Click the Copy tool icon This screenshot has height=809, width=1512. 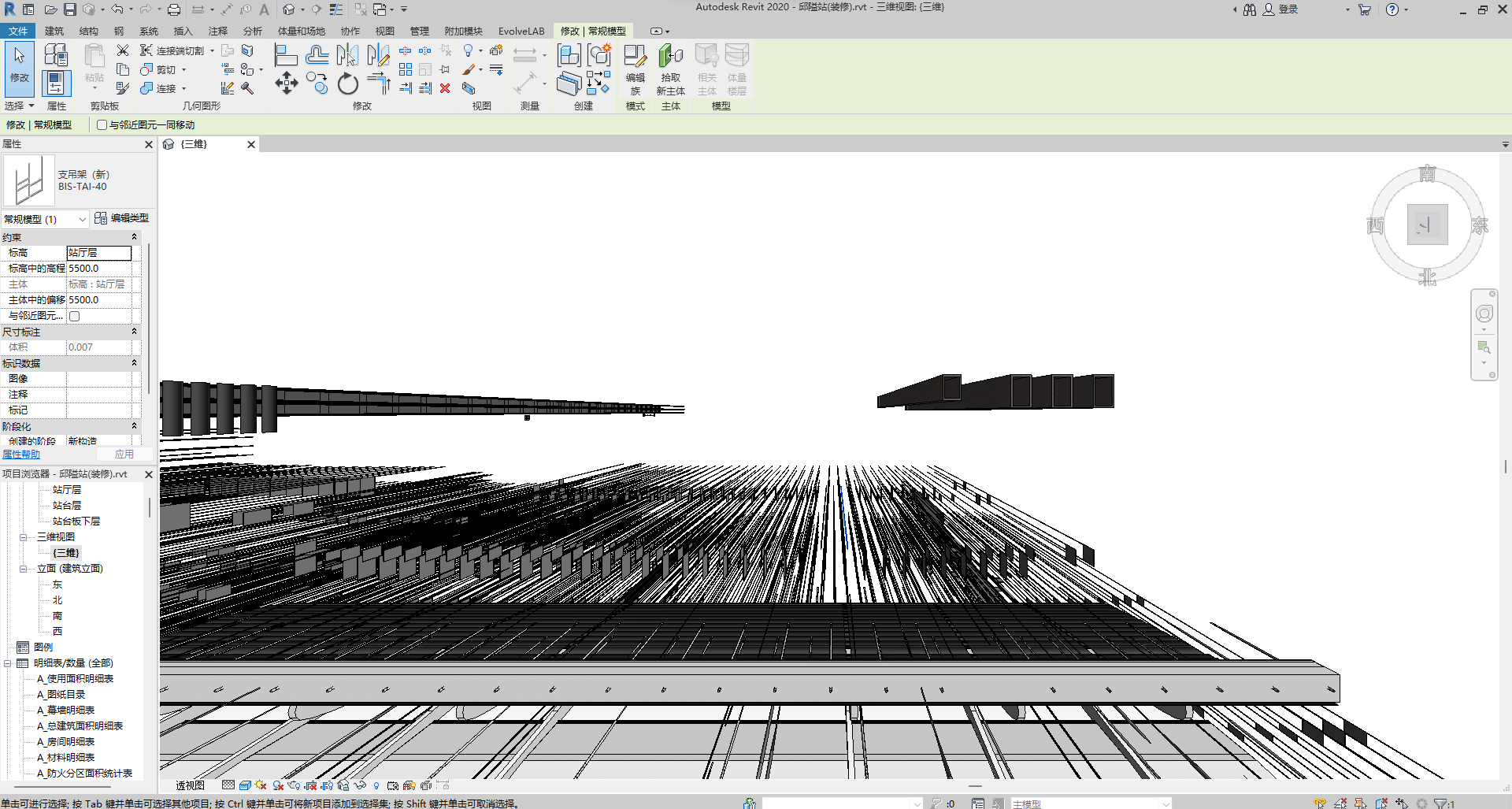tap(317, 83)
